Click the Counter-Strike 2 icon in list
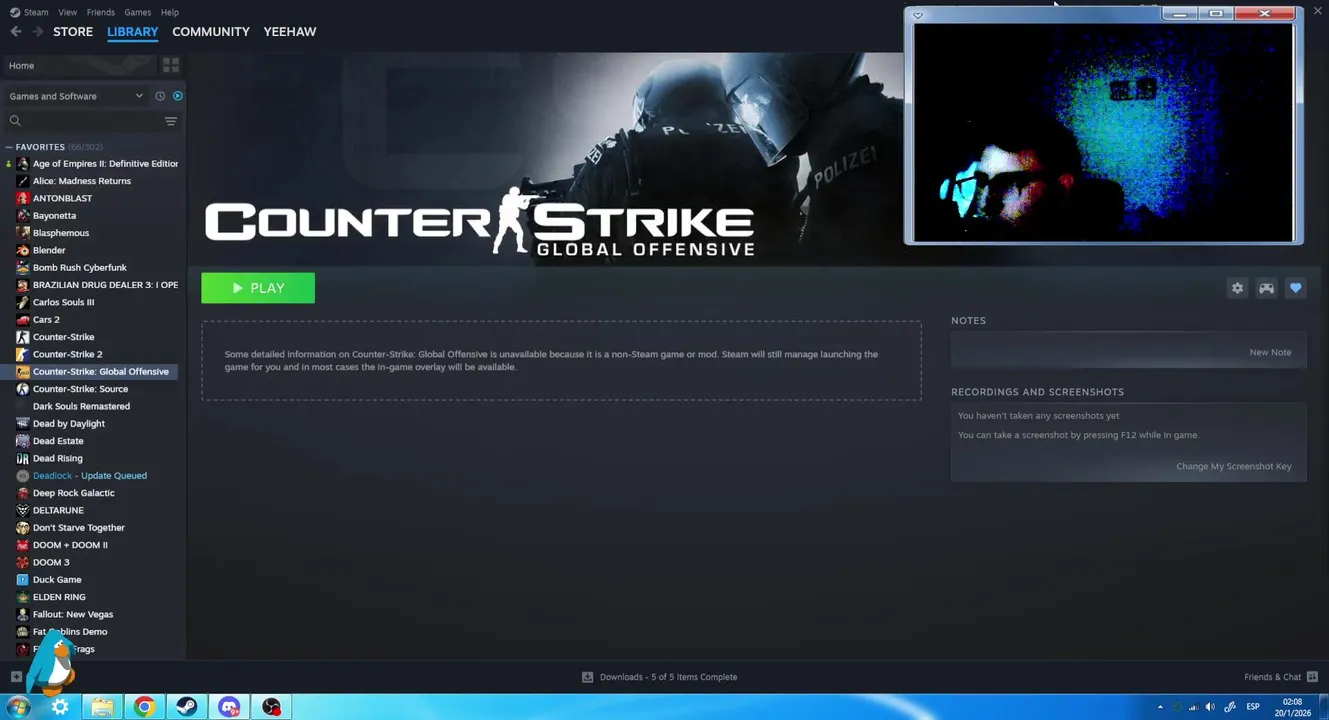 point(23,354)
